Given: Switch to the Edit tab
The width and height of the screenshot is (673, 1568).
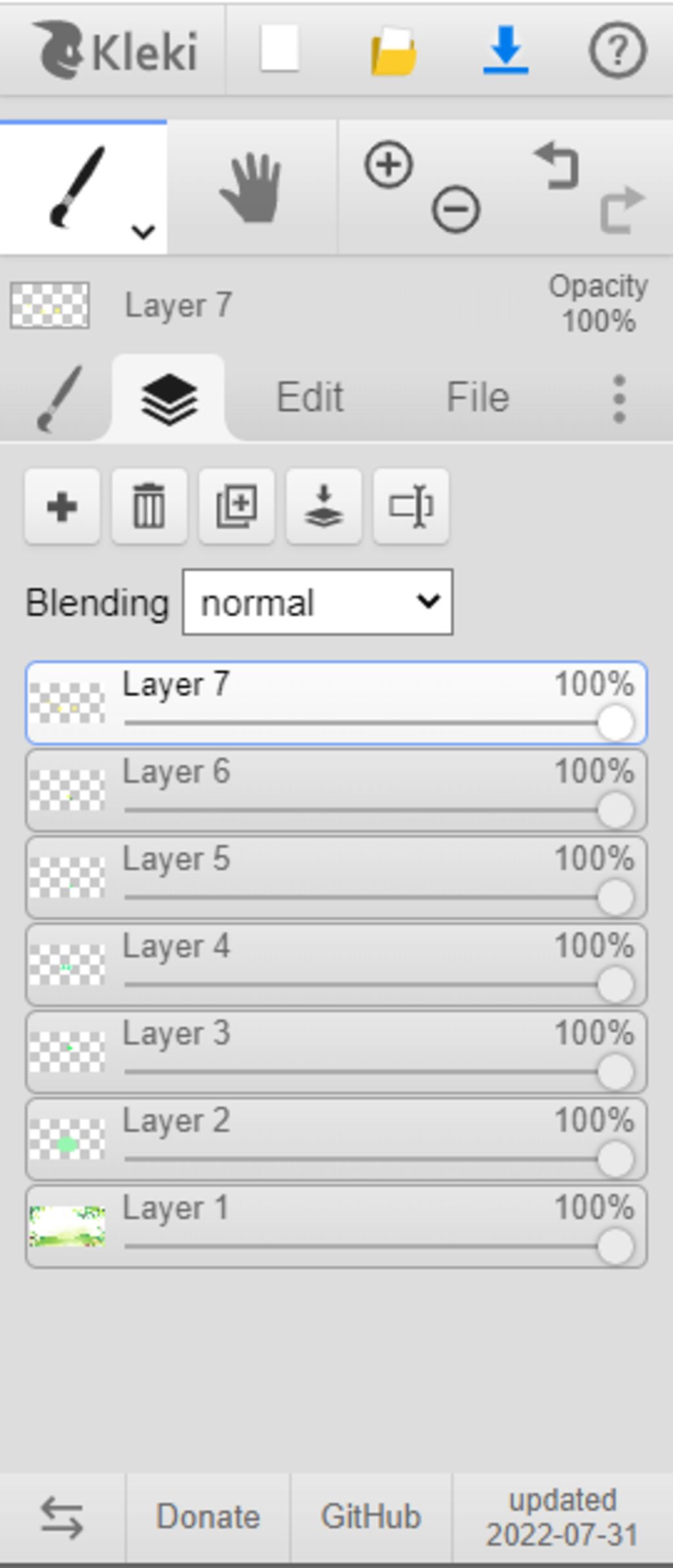Looking at the screenshot, I should 310,398.
